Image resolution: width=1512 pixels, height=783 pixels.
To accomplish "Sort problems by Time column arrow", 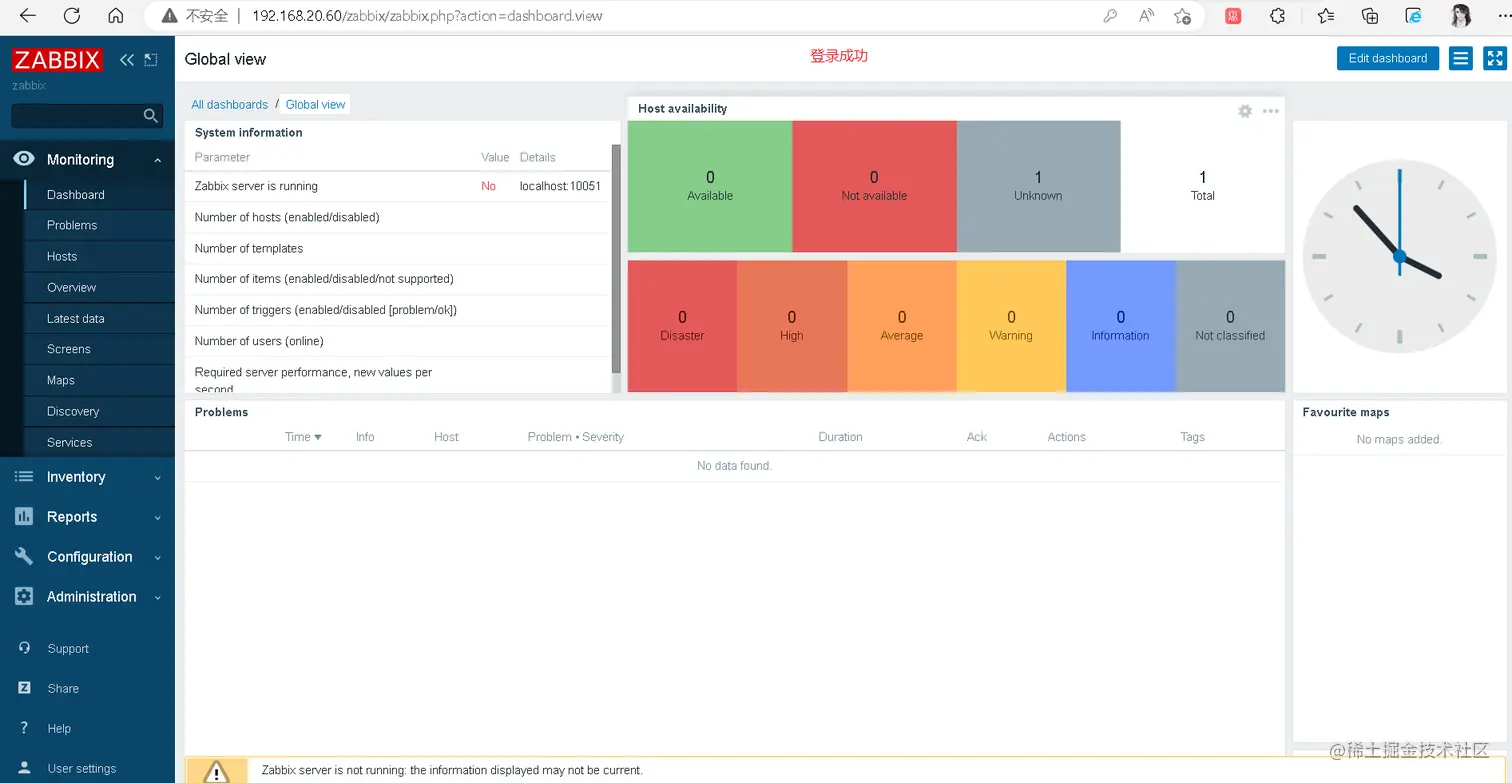I will pyautogui.click(x=318, y=437).
